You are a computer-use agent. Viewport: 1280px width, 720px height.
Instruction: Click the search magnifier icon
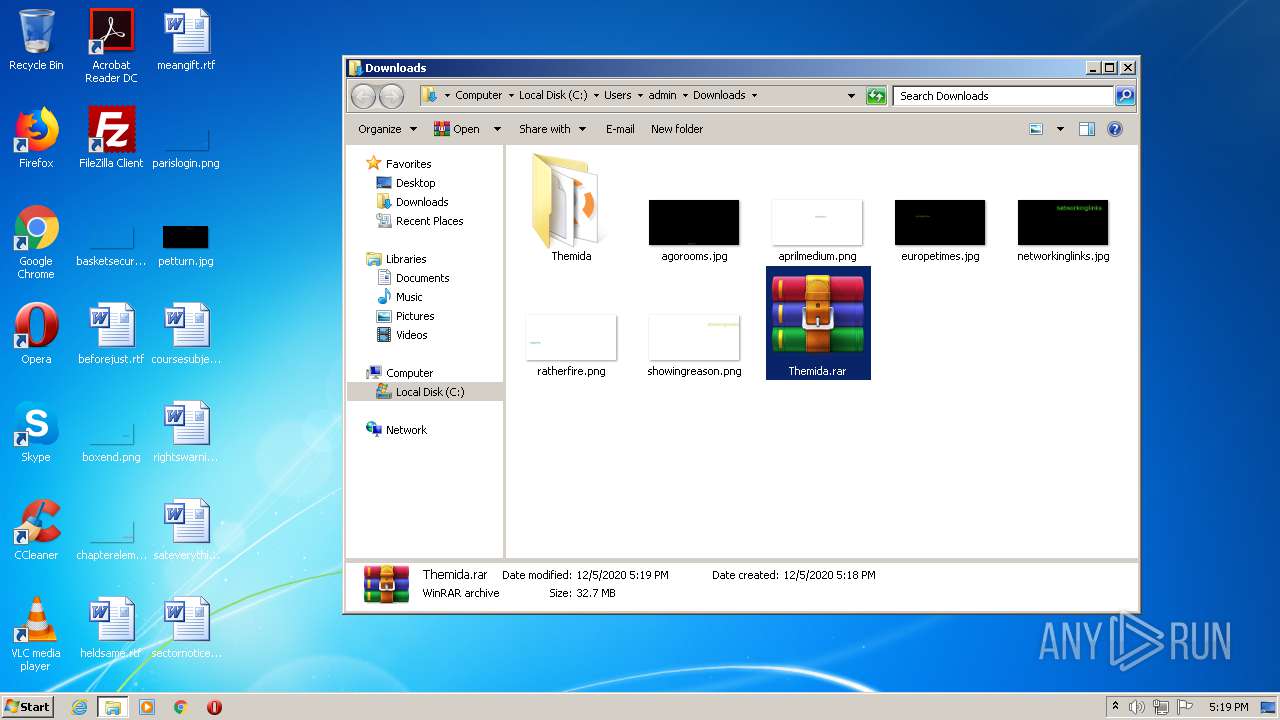1125,96
